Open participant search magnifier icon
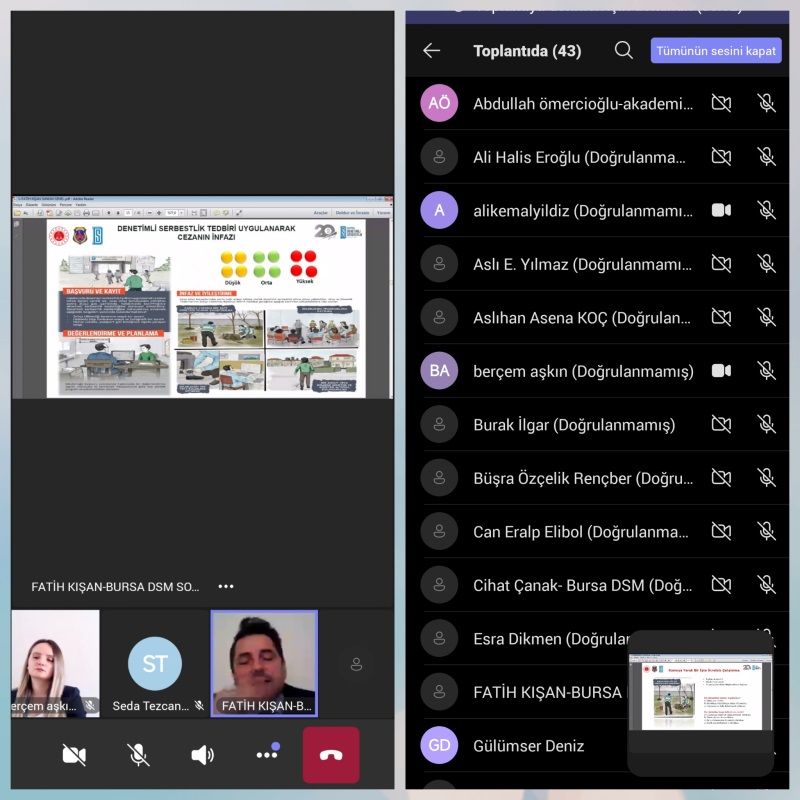 pos(624,51)
